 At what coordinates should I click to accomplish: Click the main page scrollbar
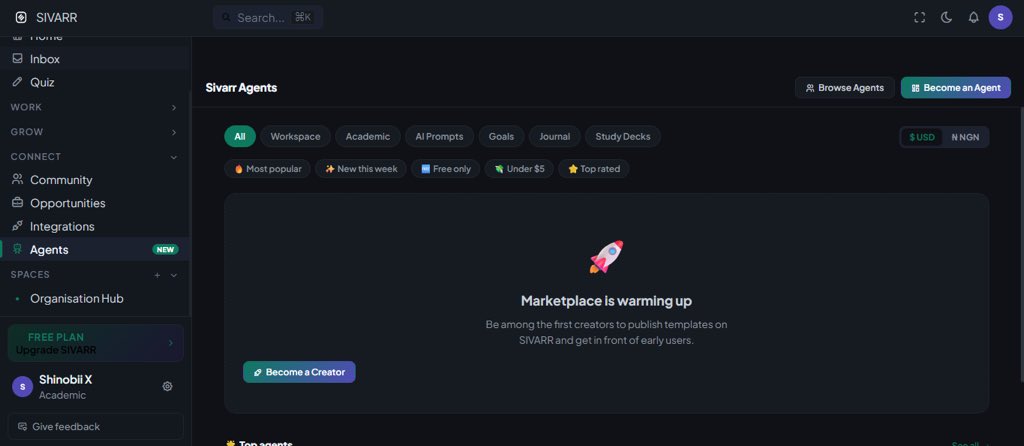(x=1021, y=245)
